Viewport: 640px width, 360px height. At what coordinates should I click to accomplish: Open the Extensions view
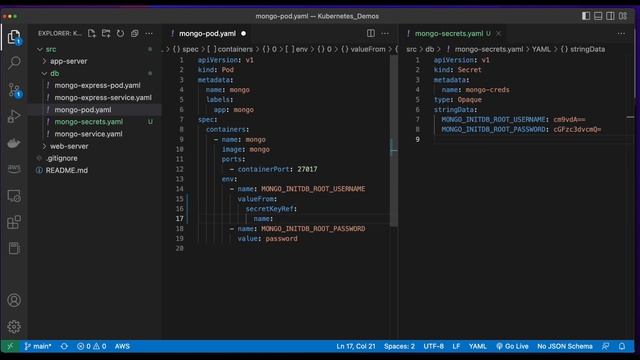click(14, 222)
